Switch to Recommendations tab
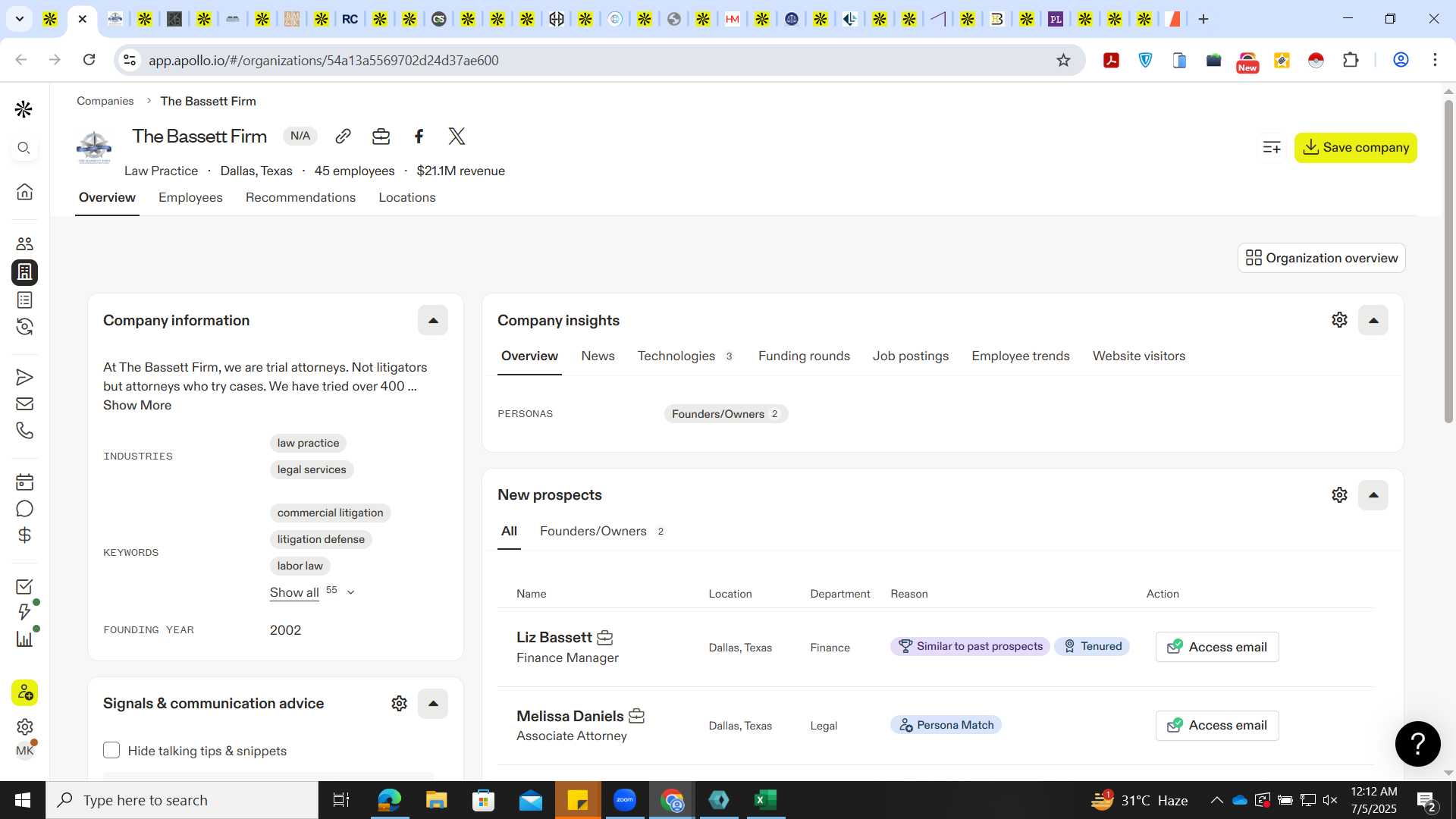1456x819 pixels. pos(300,197)
